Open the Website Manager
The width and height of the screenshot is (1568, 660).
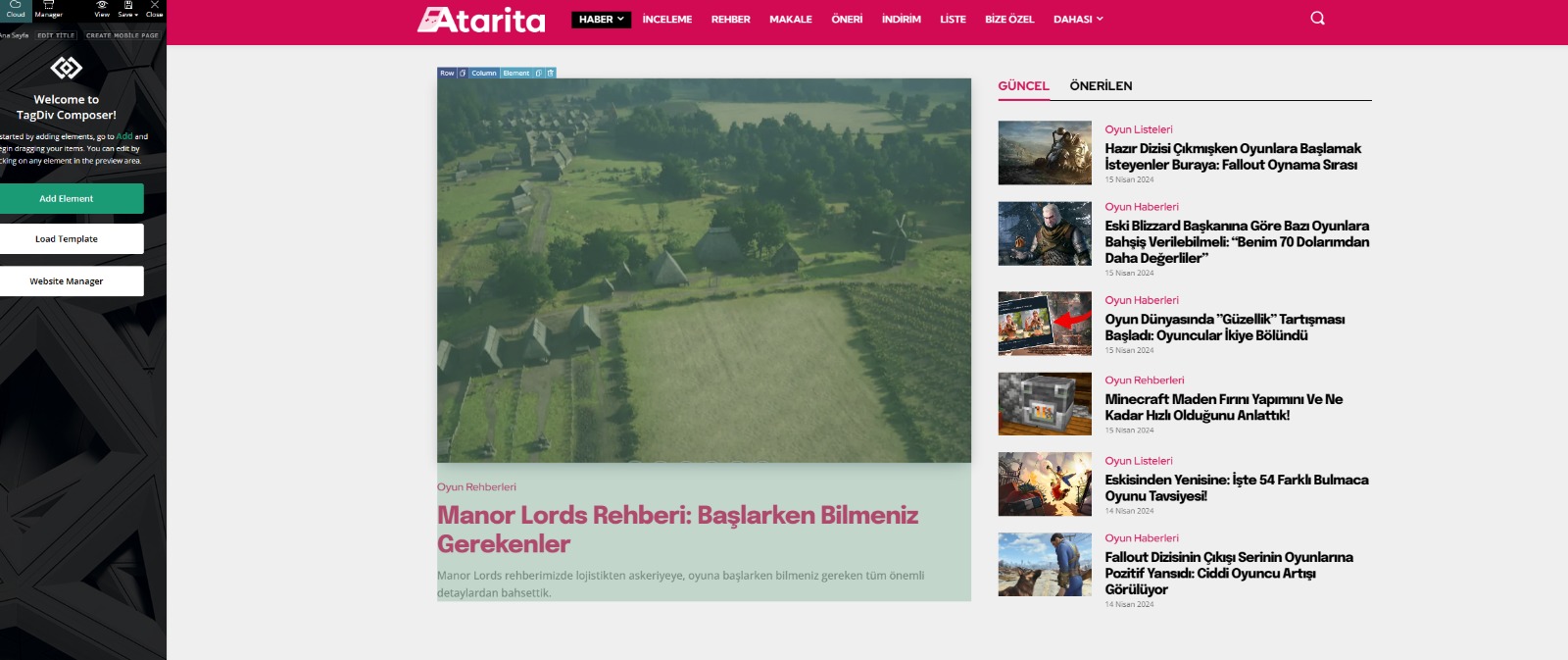67,280
